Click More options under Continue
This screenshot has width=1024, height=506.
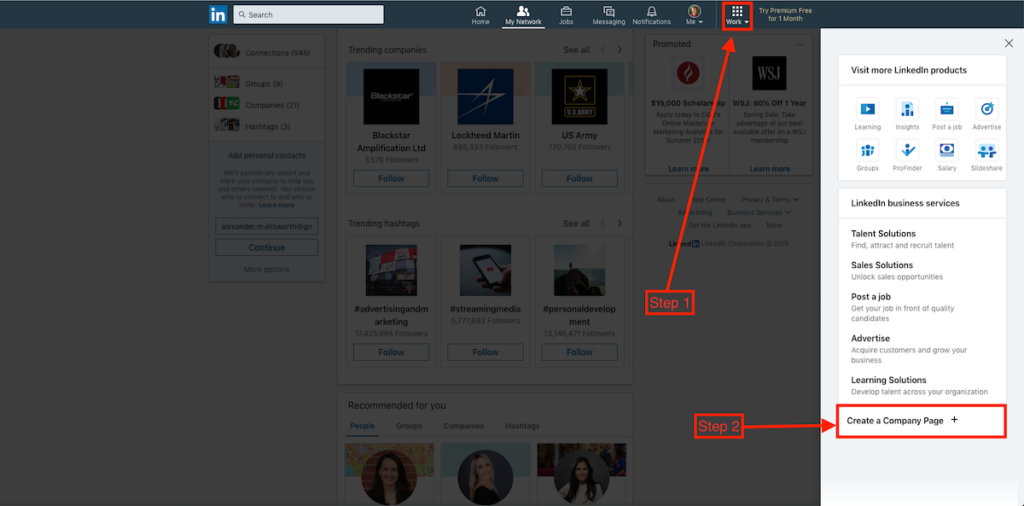(x=266, y=269)
